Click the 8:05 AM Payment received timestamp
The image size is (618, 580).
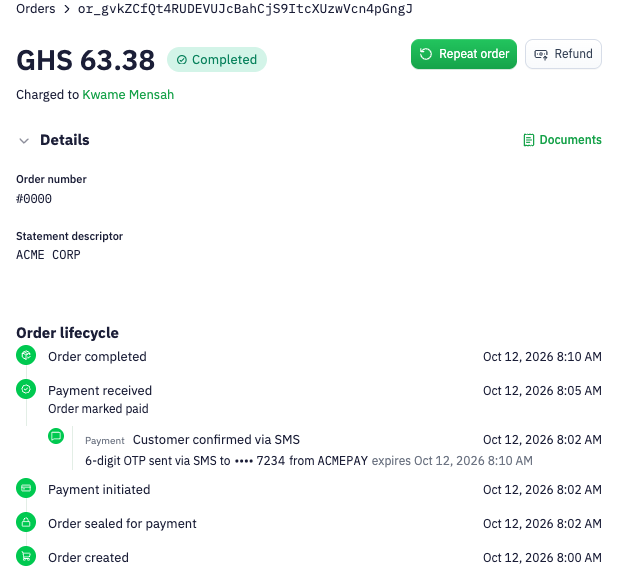tap(542, 390)
